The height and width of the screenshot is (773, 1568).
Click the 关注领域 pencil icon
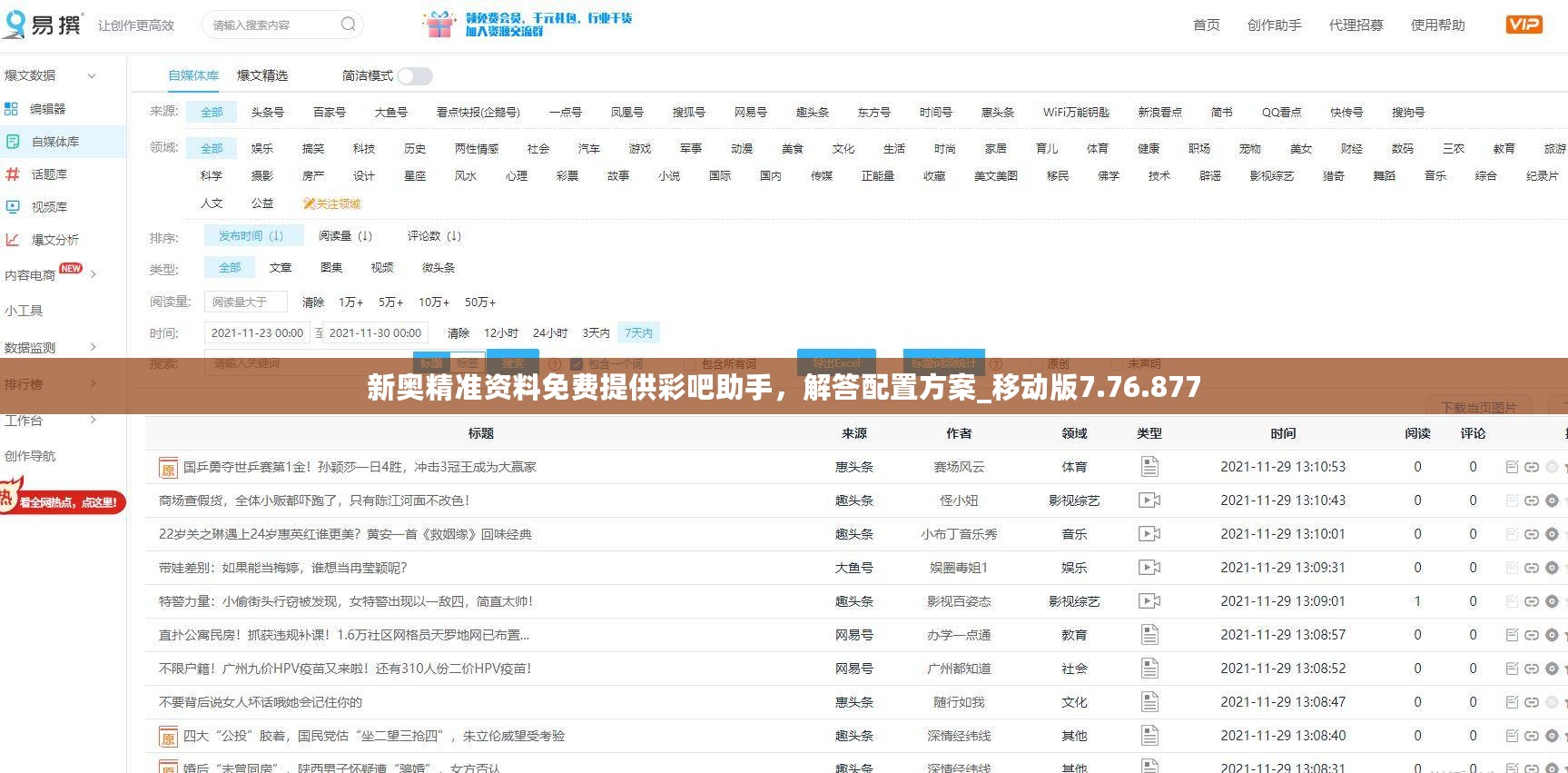(309, 203)
